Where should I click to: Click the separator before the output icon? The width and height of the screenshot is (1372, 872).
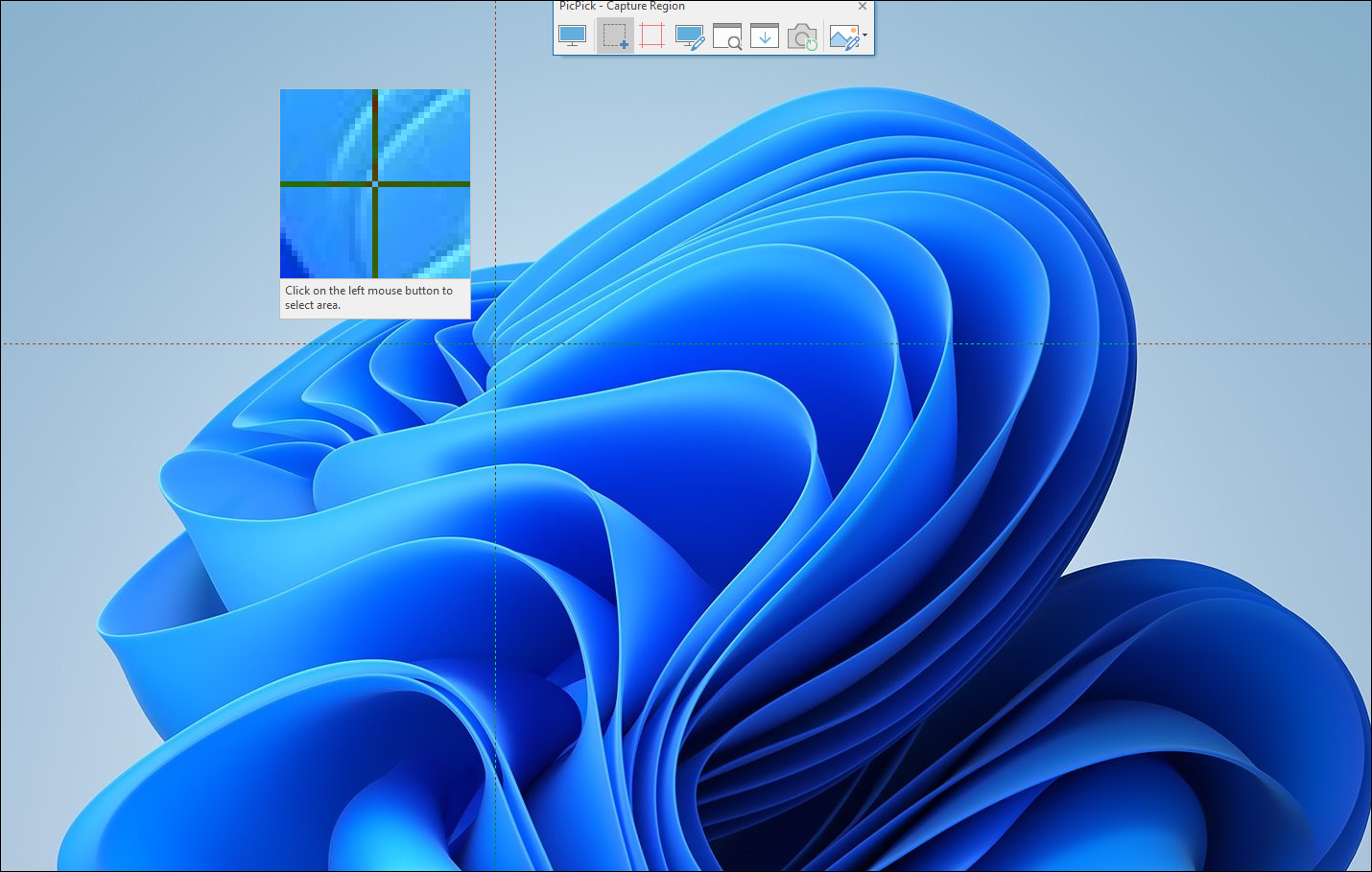point(823,36)
